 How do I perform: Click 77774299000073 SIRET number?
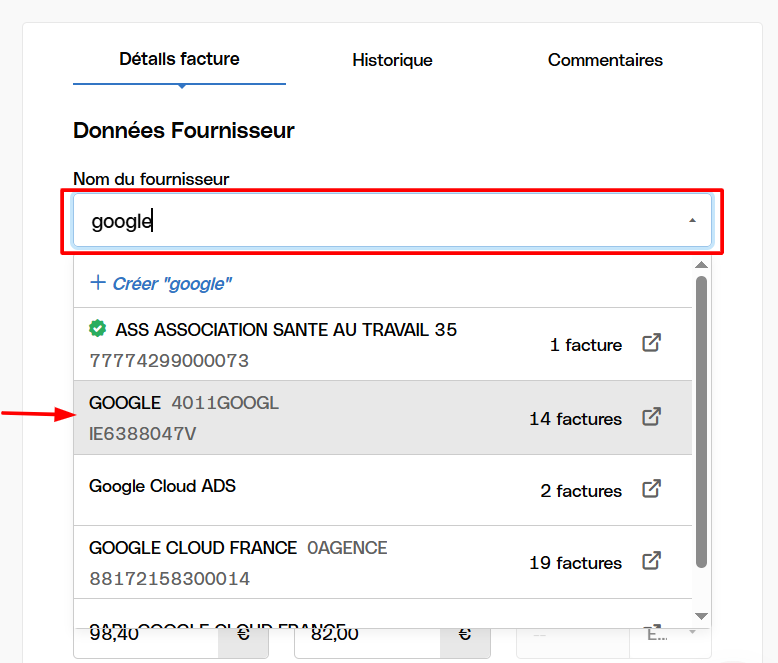point(169,361)
